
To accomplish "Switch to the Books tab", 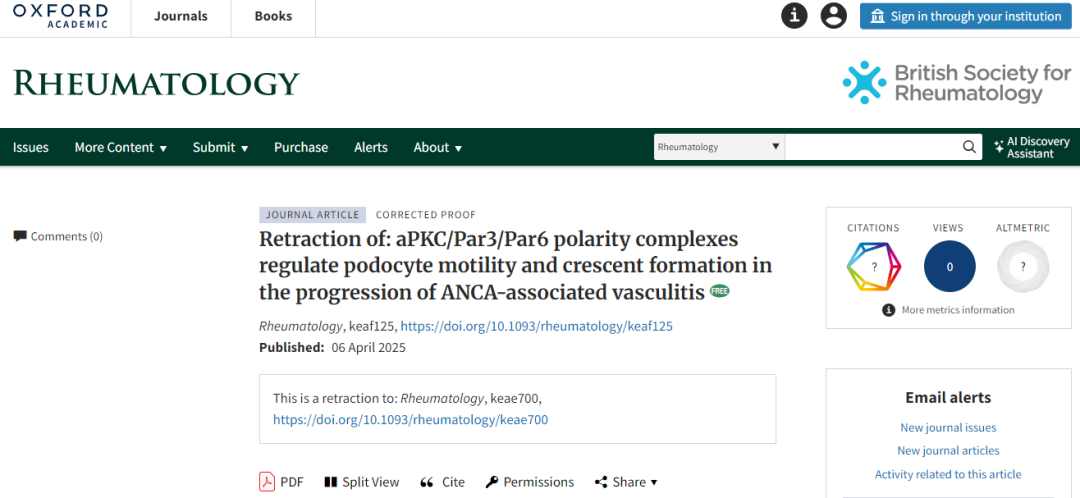I will (273, 17).
